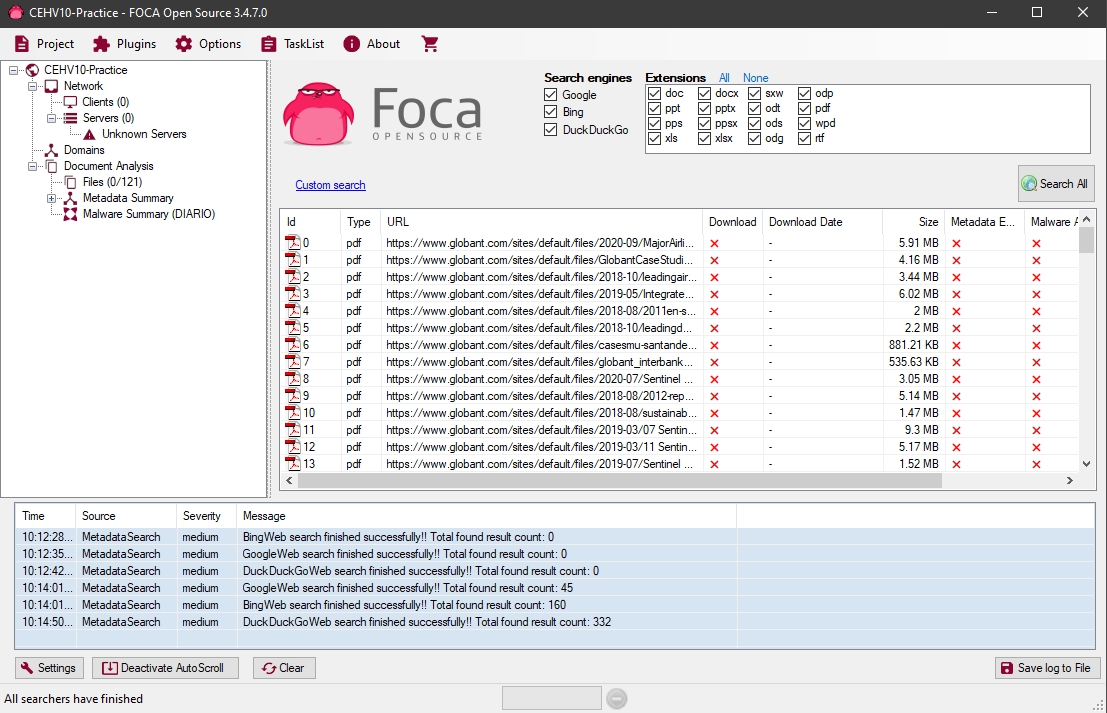Click the shopping cart icon in toolbar
This screenshot has height=713, width=1107.
tap(430, 44)
